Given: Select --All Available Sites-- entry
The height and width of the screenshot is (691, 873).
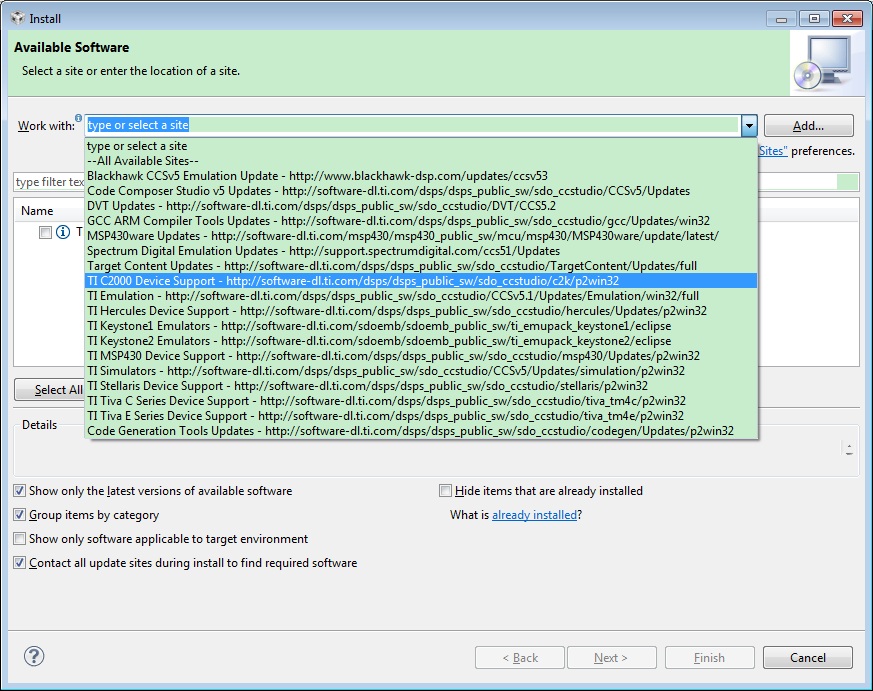Looking at the screenshot, I should coord(421,161).
